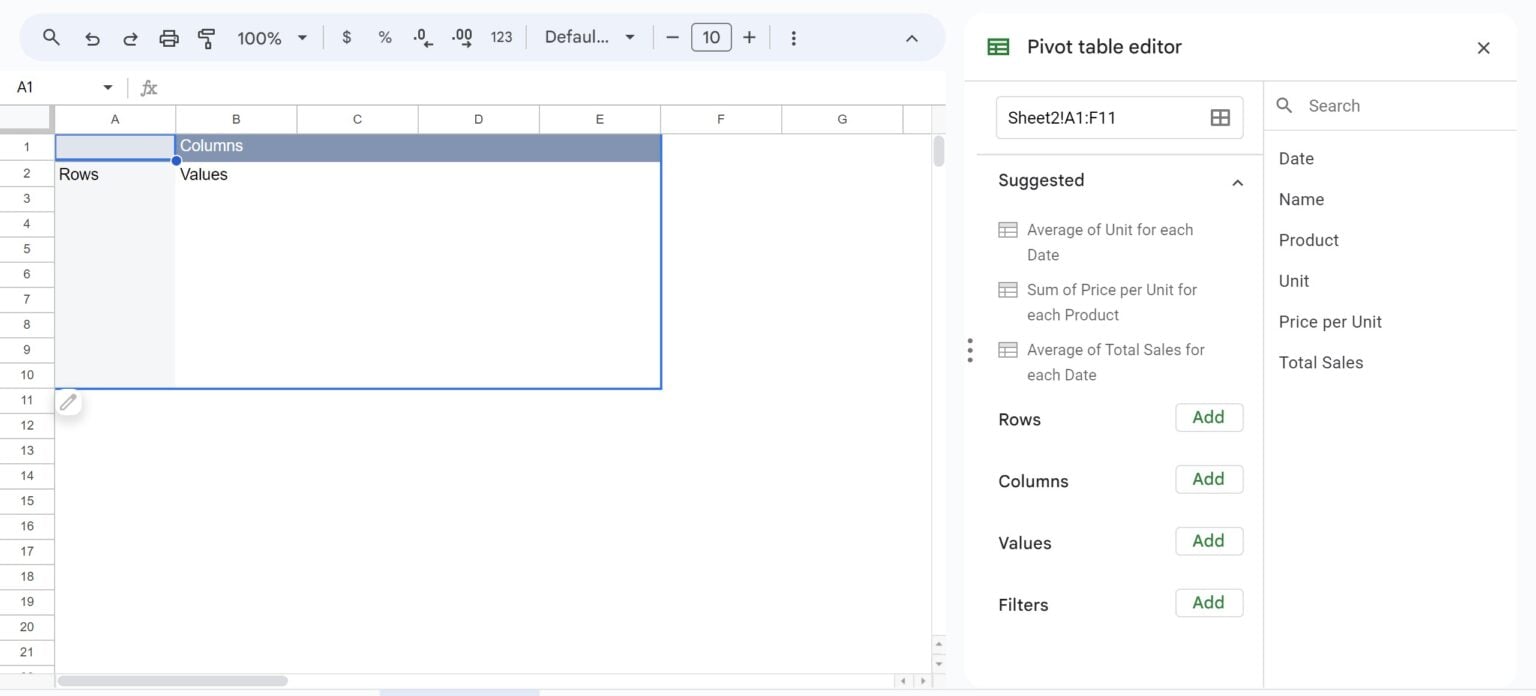Choose Average of Unit for each Date suggestion
The width and height of the screenshot is (1536, 696).
tap(1109, 242)
